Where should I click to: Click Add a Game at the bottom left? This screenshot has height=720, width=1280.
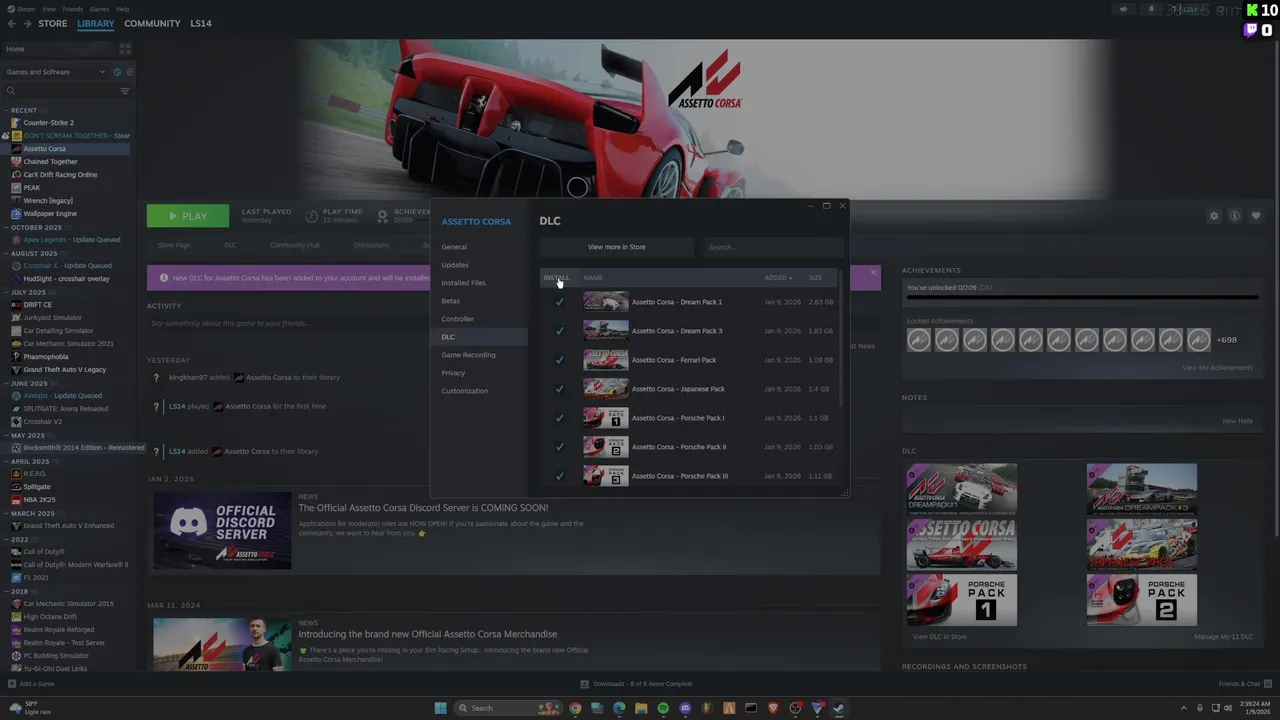31,684
